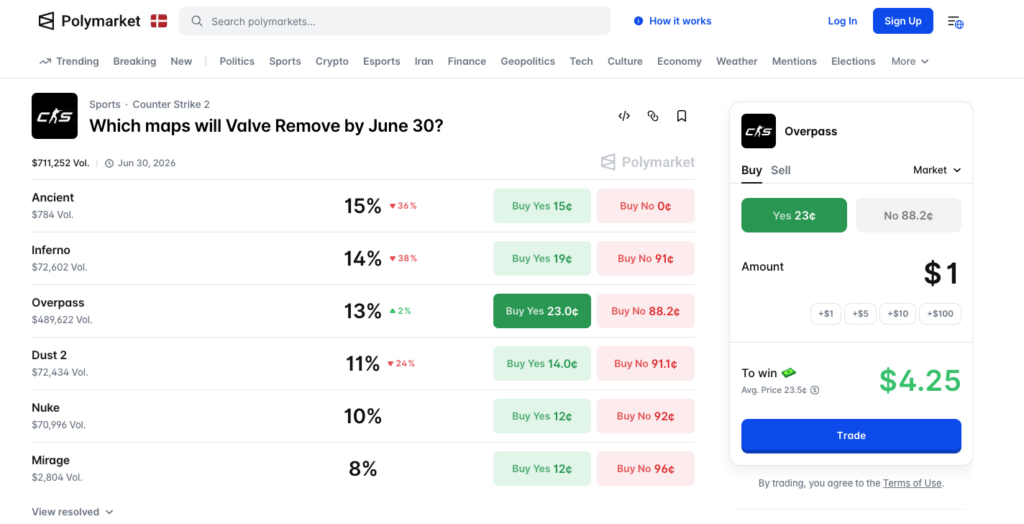Viewport: 1024px width, 524px height.
Task: Buy No on Ancient at 0¢
Action: click(646, 206)
